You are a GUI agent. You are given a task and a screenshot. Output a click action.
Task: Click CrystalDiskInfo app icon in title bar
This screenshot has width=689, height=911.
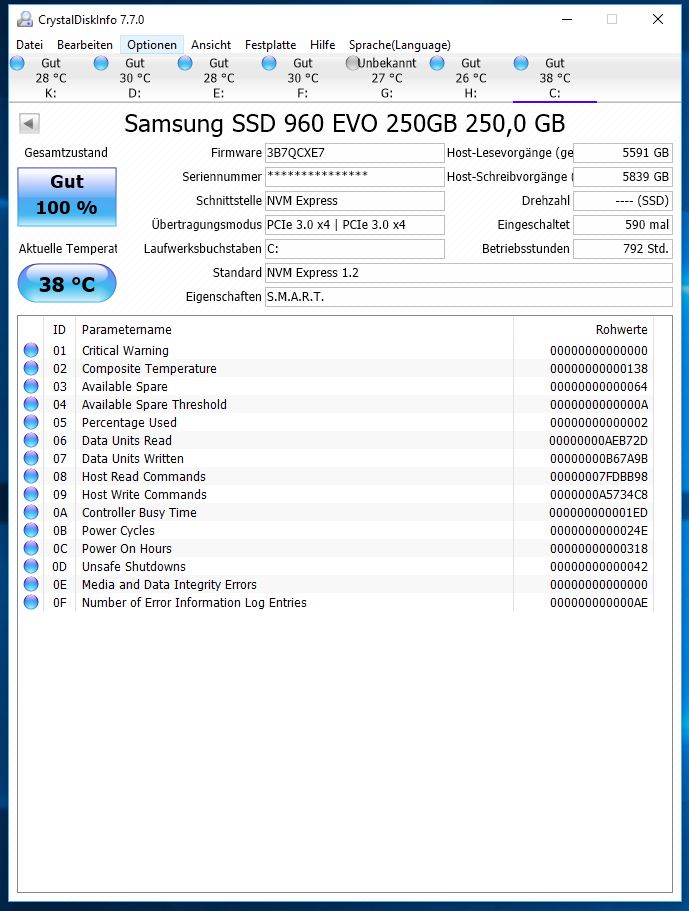coord(24,19)
